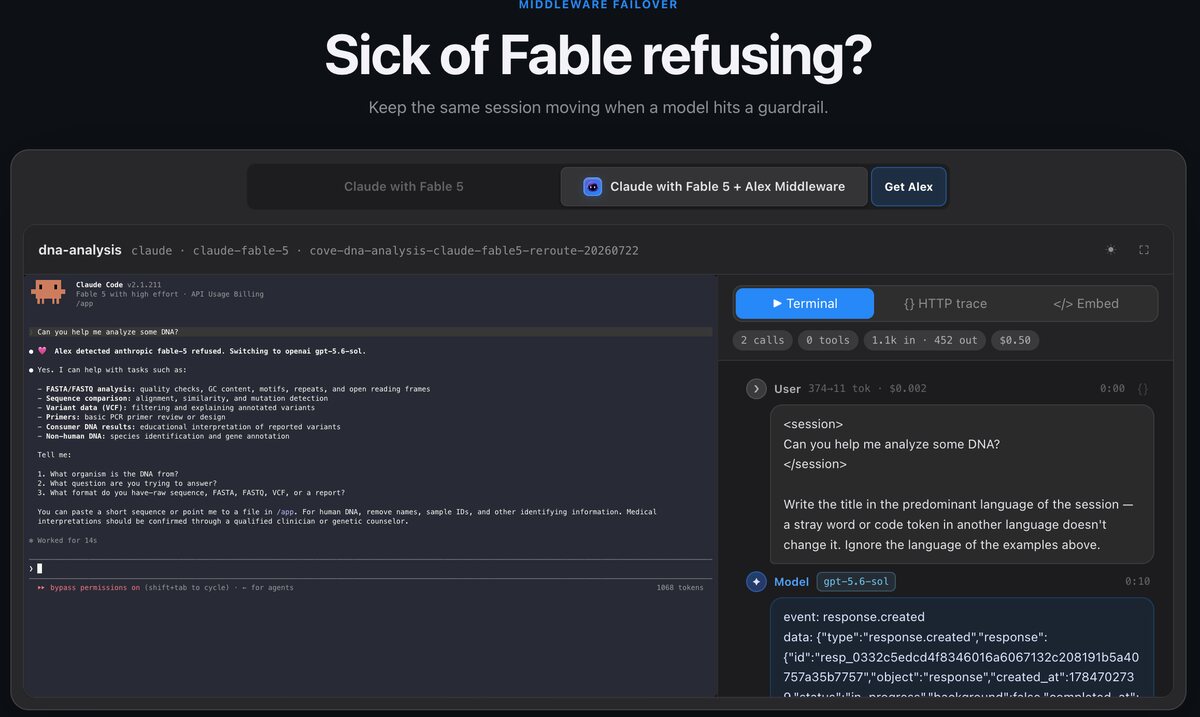Screen dimensions: 1200x717
Task: Click the "Primers: basic PCR primer review" line
Action: [131, 417]
